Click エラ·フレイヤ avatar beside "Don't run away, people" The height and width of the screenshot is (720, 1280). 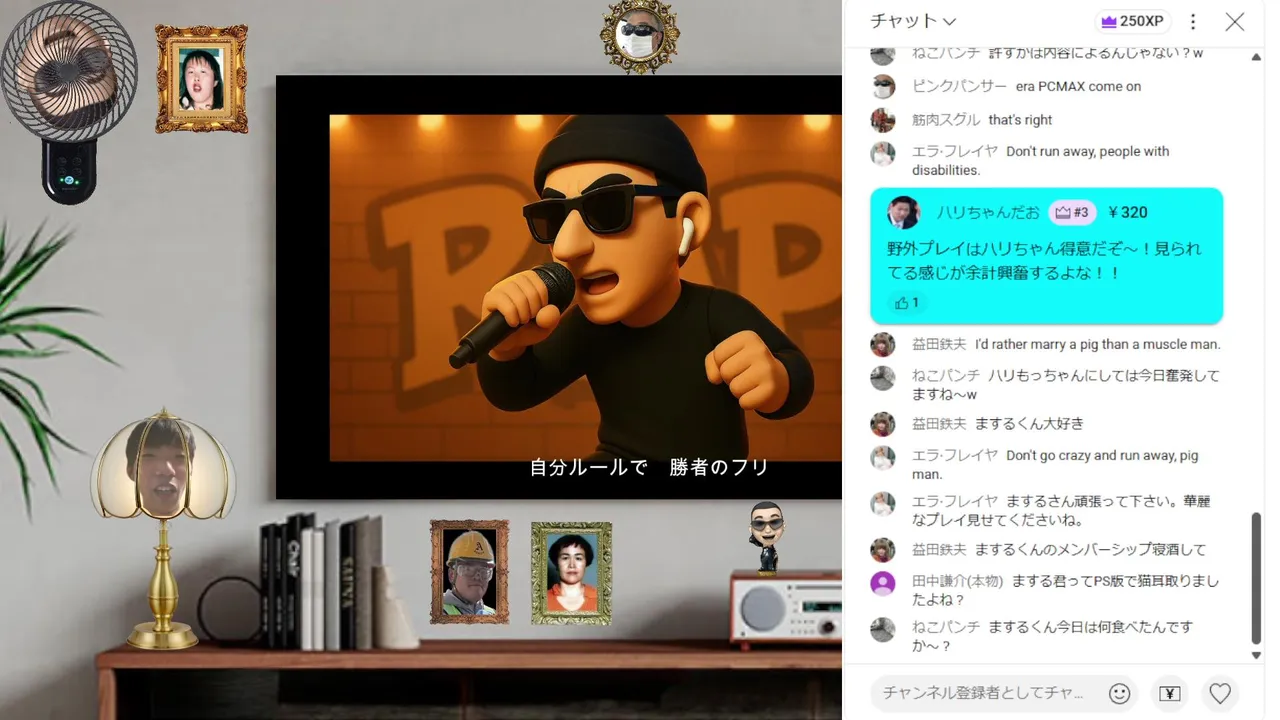(883, 153)
